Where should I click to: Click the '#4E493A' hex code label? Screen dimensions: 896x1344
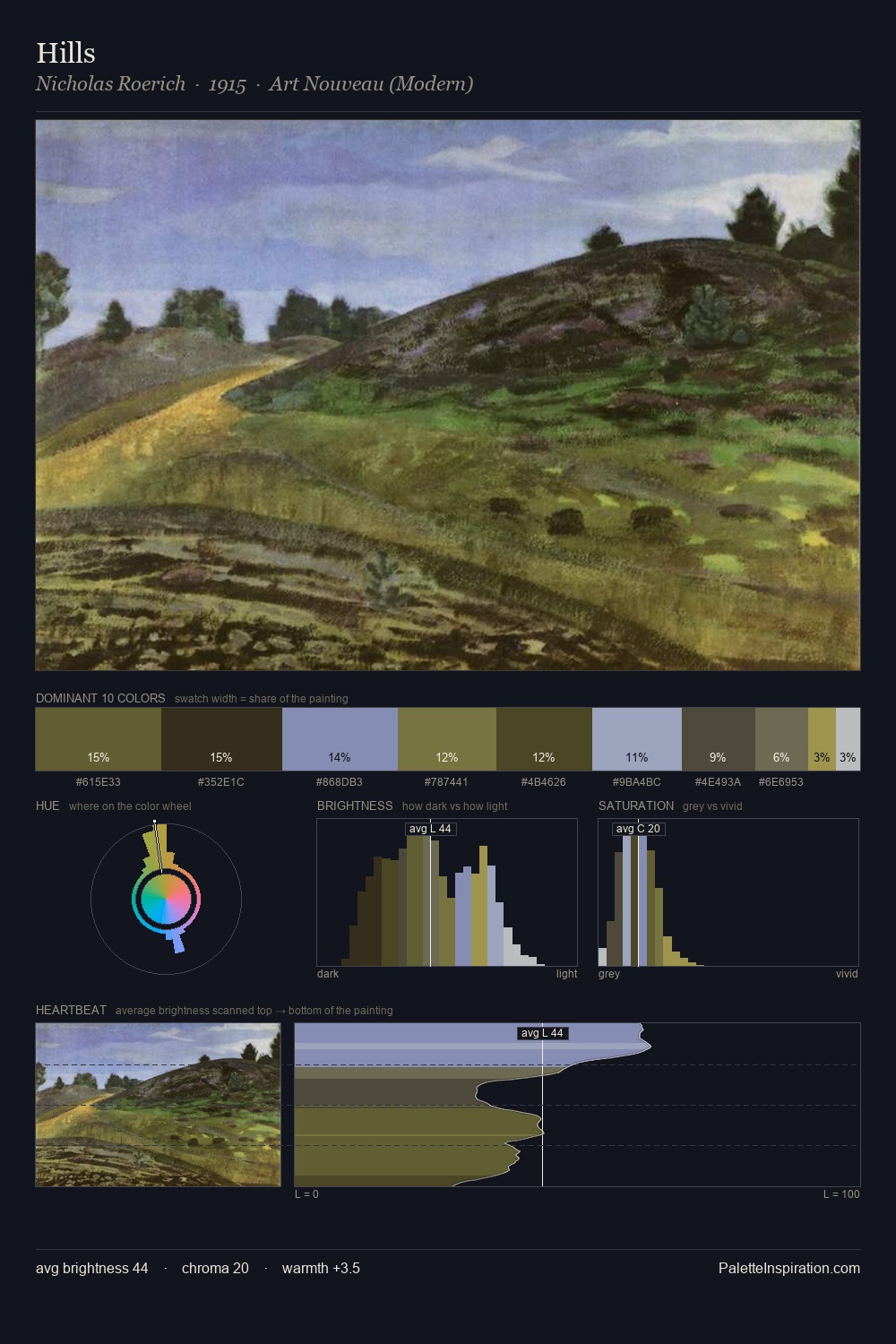coord(719,781)
